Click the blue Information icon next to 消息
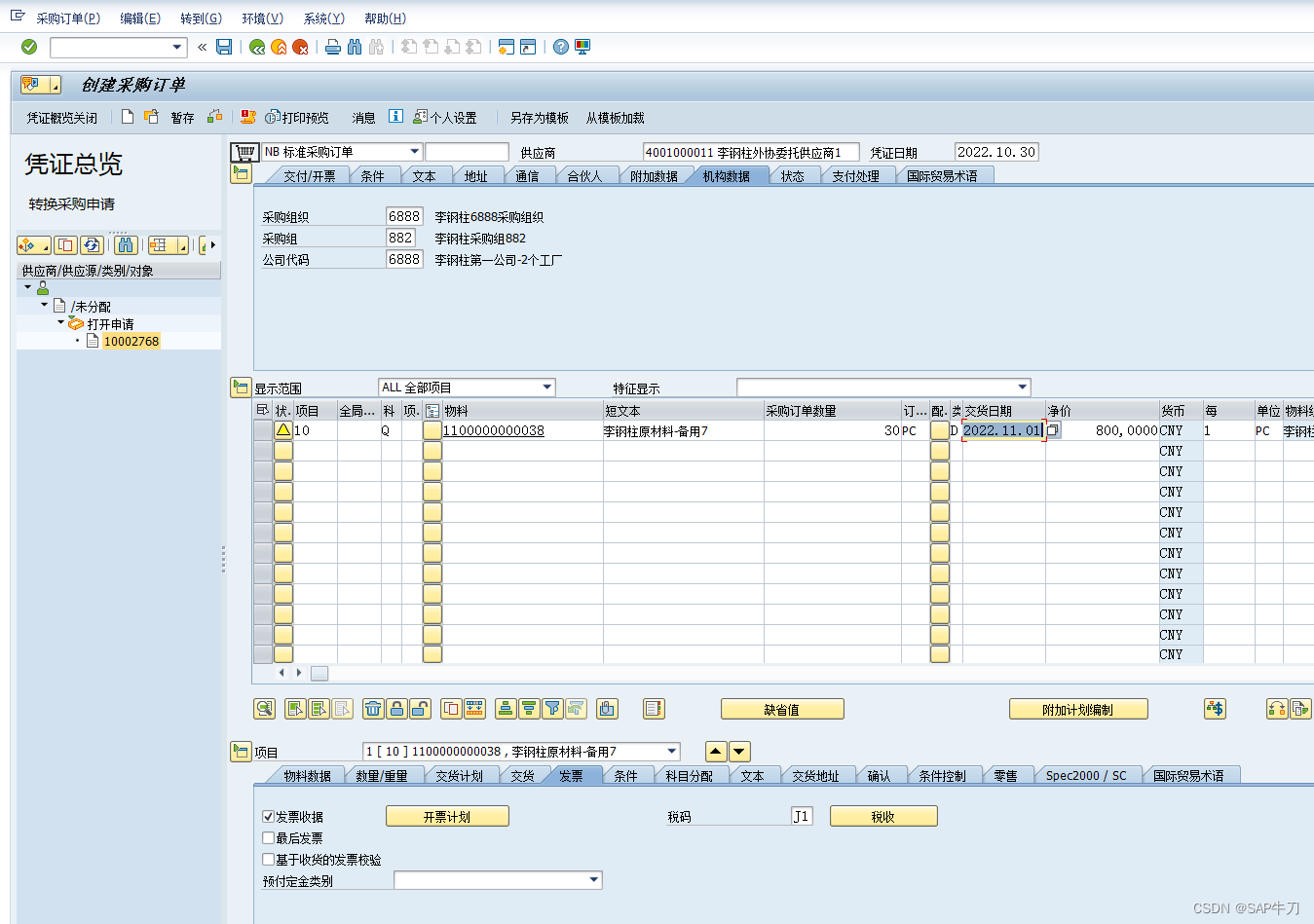 click(395, 116)
